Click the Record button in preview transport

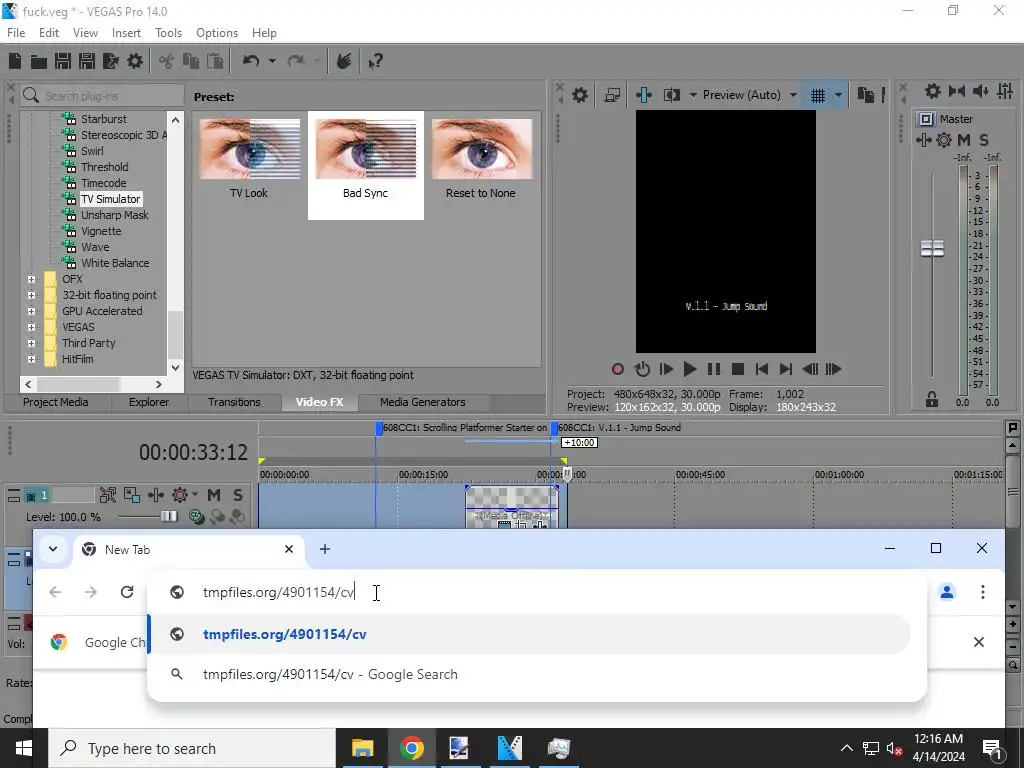[x=617, y=370]
